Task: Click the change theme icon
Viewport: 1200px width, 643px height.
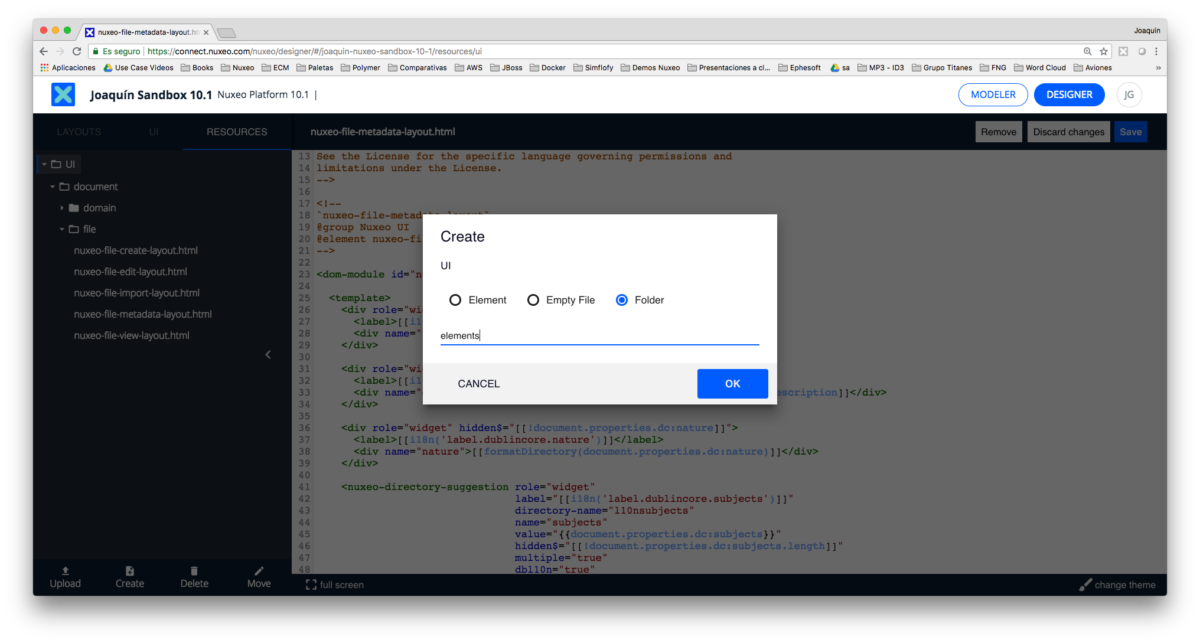Action: [1086, 584]
